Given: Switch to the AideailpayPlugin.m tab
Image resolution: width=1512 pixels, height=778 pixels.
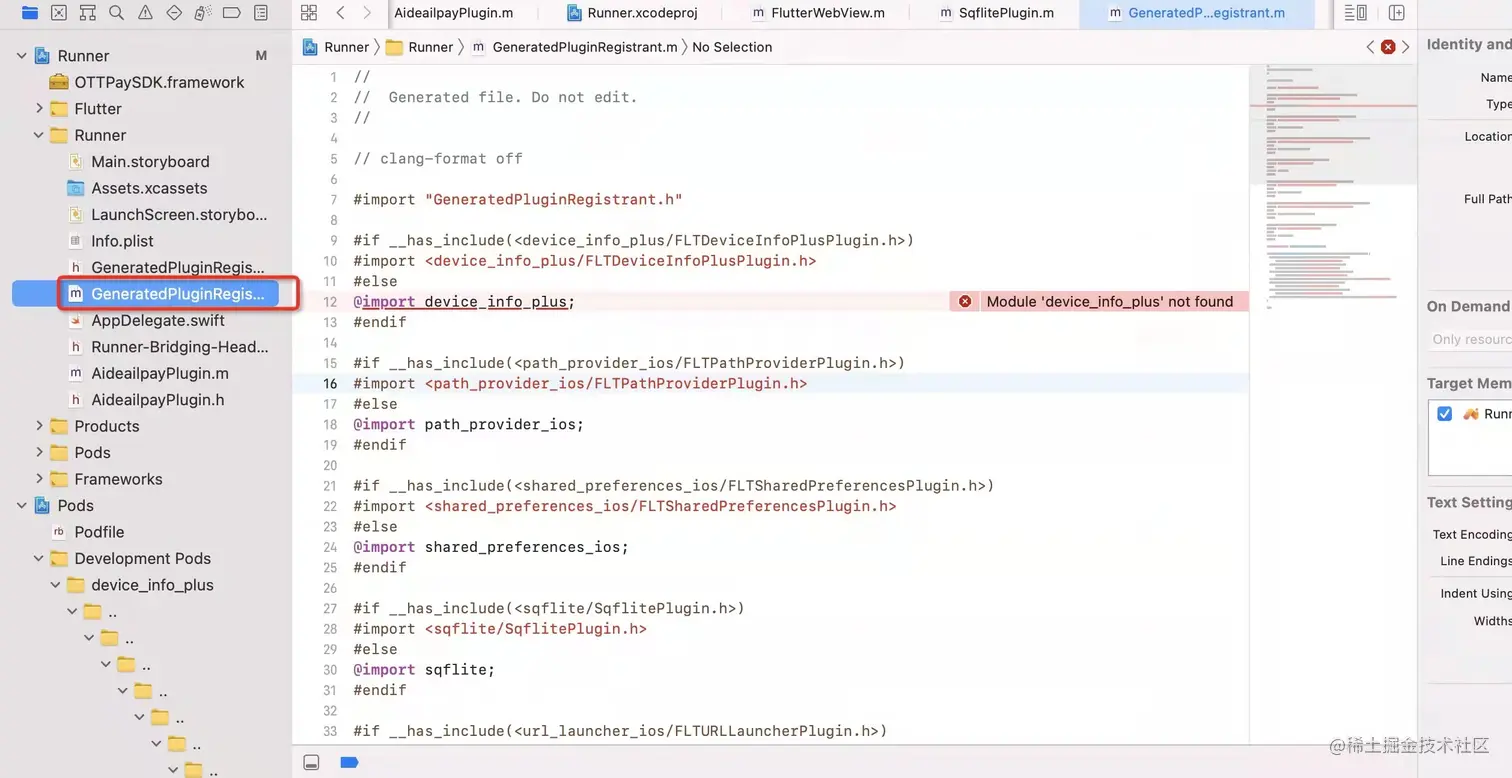Looking at the screenshot, I should tap(454, 13).
